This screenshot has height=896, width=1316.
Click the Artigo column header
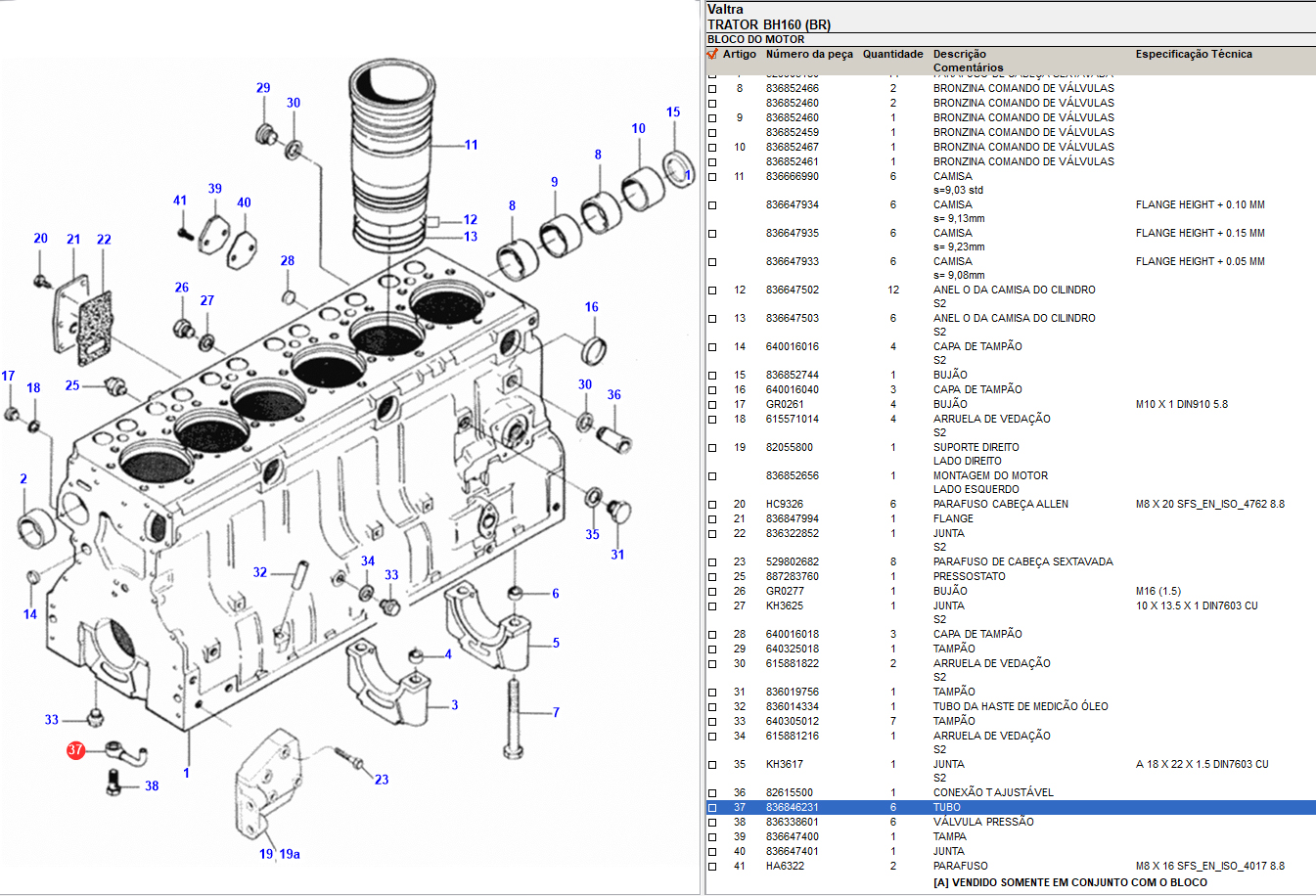coord(739,55)
